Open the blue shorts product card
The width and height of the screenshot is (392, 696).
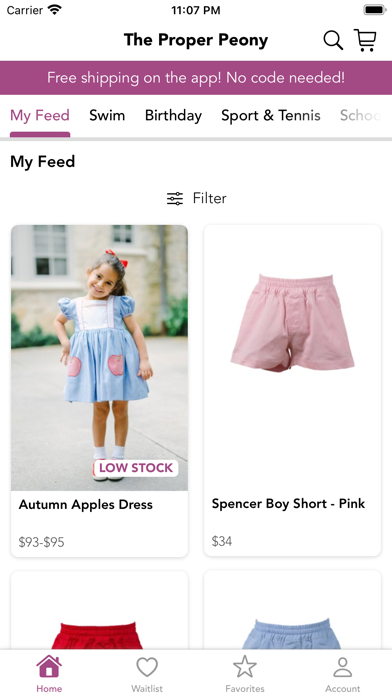tap(293, 610)
